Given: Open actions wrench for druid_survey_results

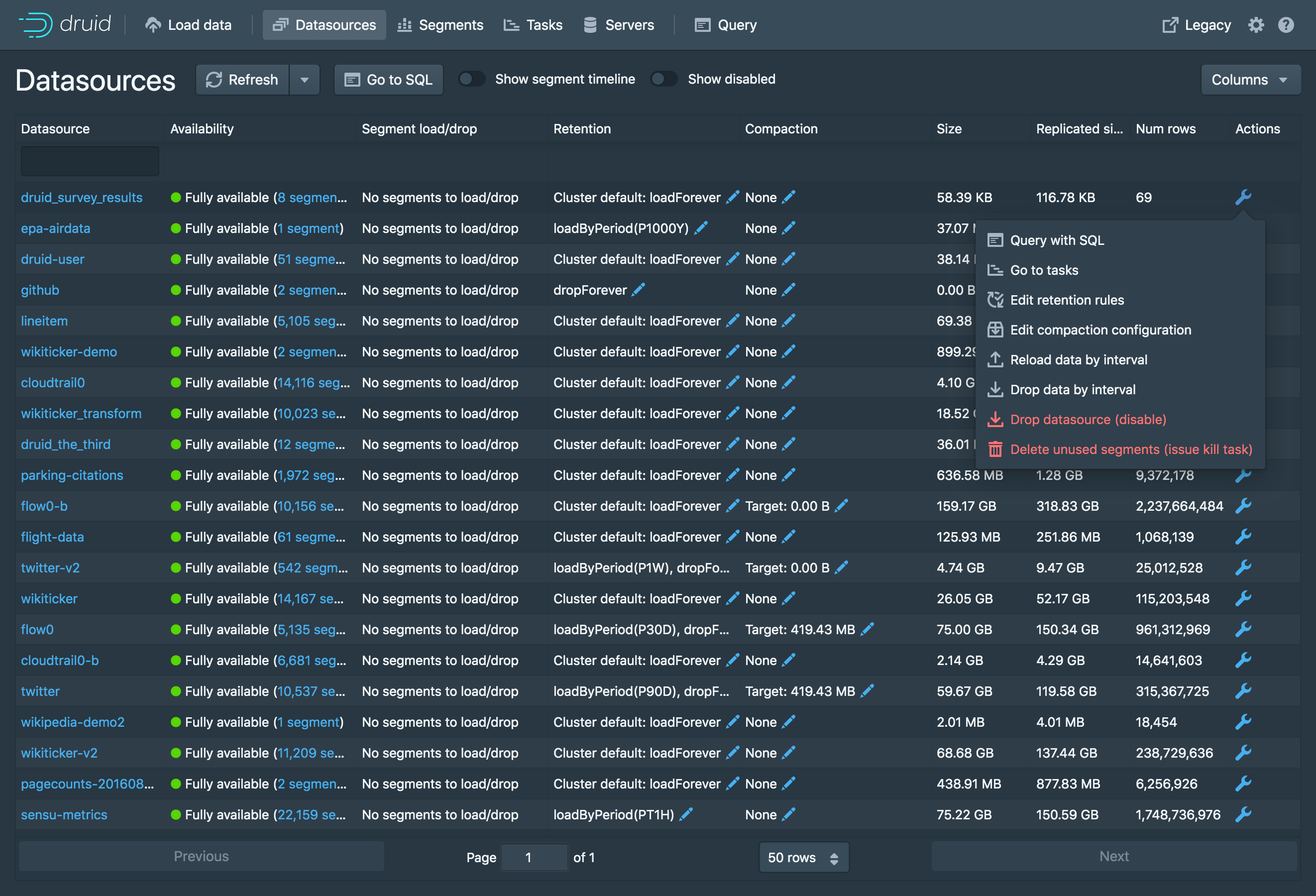Looking at the screenshot, I should pos(1242,197).
